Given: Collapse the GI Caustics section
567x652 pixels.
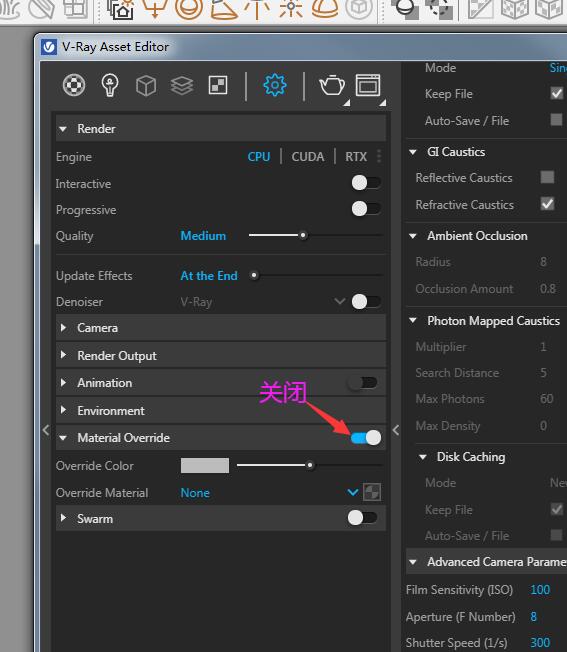Looking at the screenshot, I should click(413, 152).
